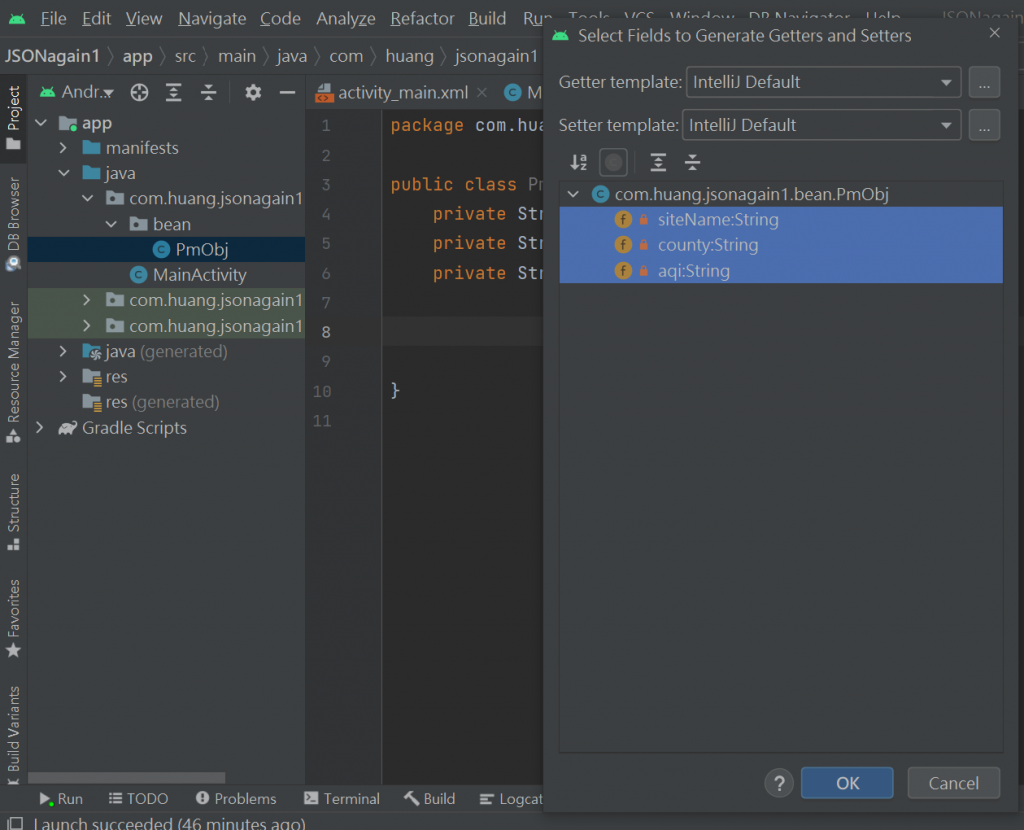Hide the Project panel with minus icon
1024x830 pixels.
pyautogui.click(x=287, y=93)
